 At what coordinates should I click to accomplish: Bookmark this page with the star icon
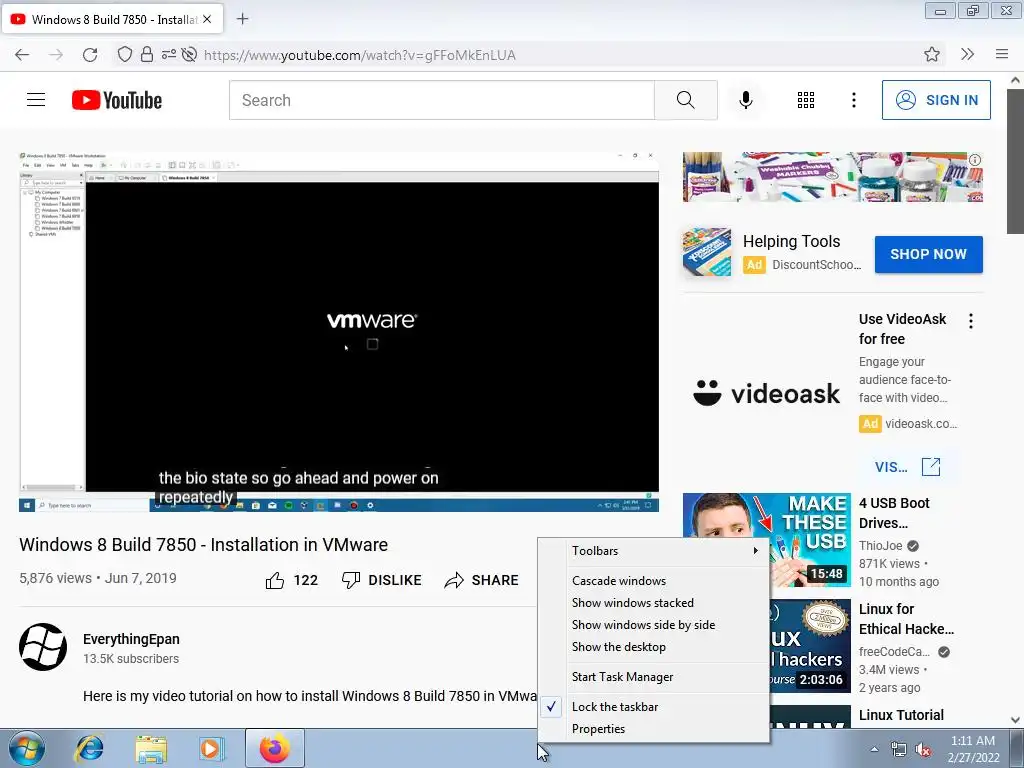[932, 54]
